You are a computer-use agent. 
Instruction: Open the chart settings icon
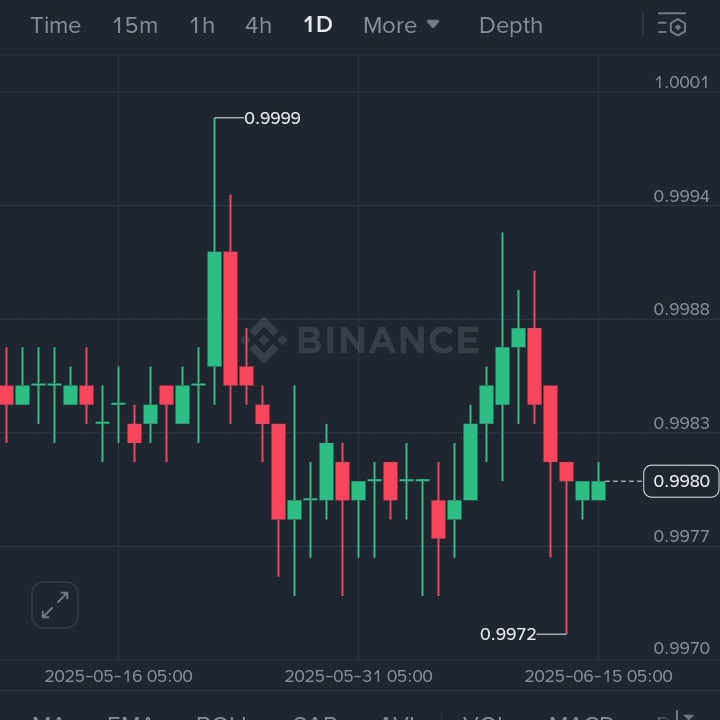click(x=671, y=25)
